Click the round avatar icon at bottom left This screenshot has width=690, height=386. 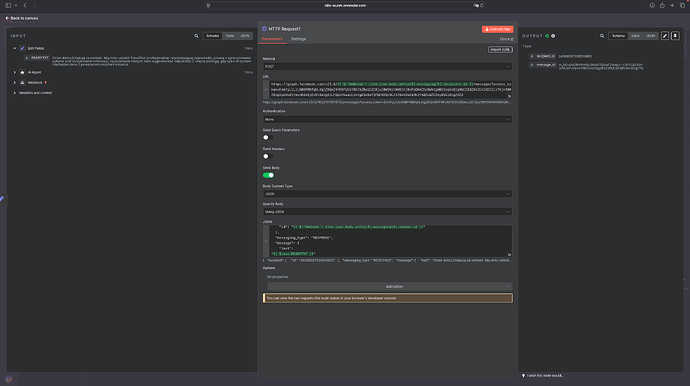[8, 379]
